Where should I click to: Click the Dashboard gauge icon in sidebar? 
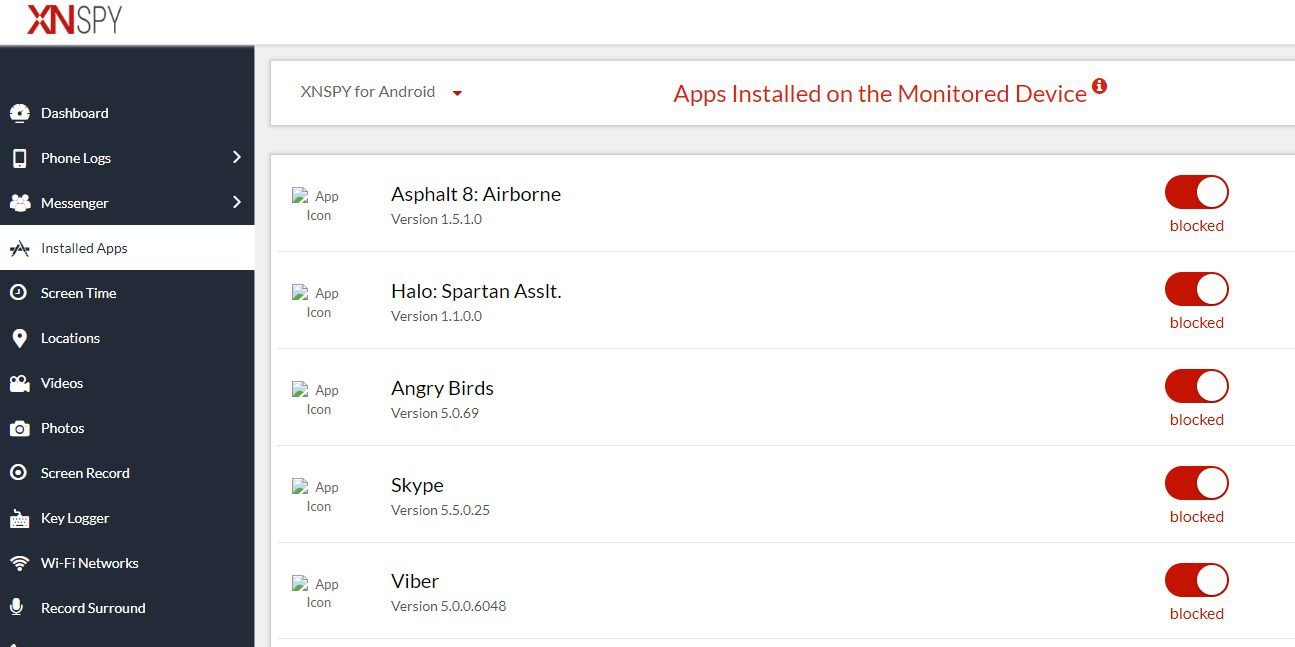[19, 113]
